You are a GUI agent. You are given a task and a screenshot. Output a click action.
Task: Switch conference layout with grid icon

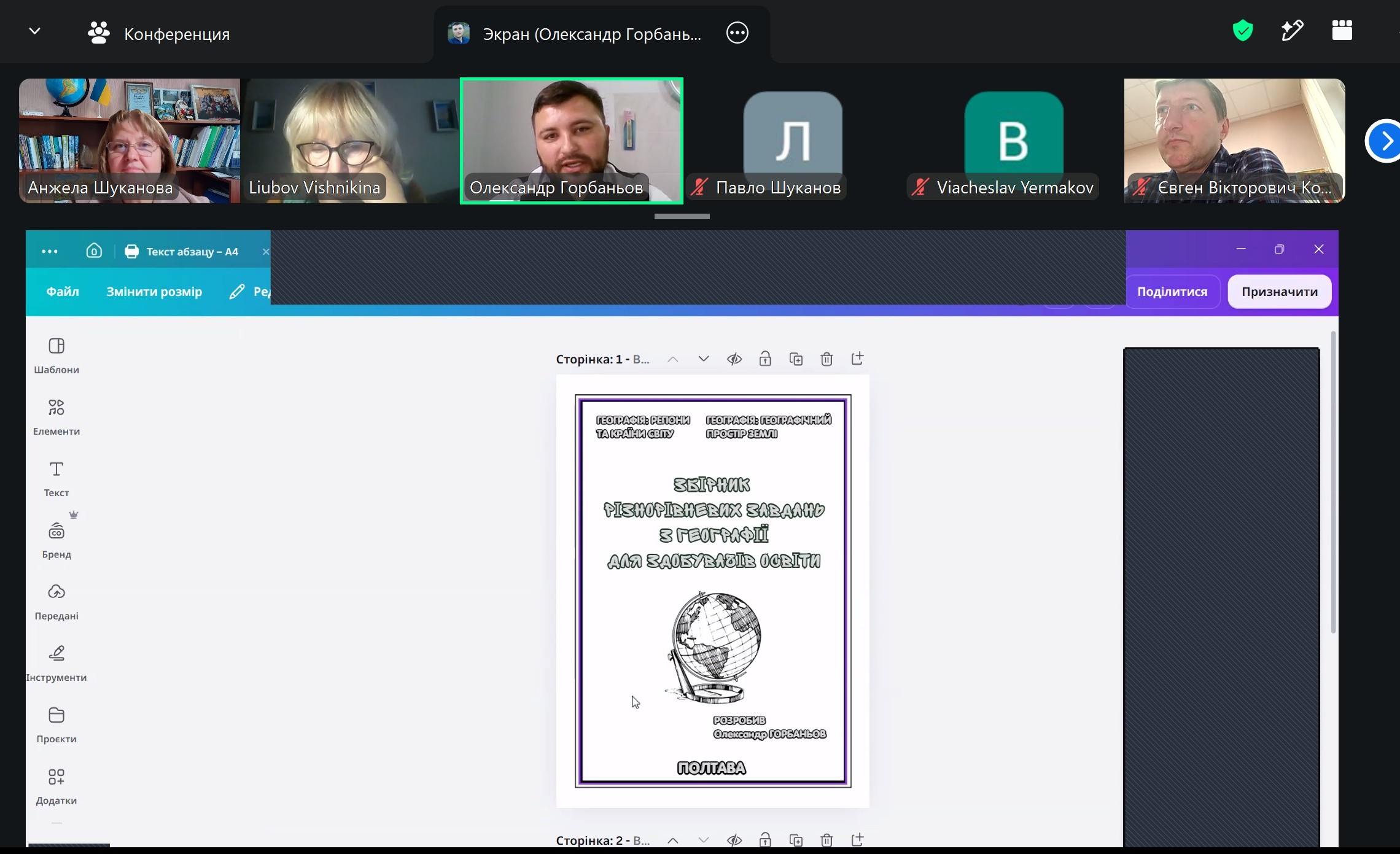[x=1342, y=31]
